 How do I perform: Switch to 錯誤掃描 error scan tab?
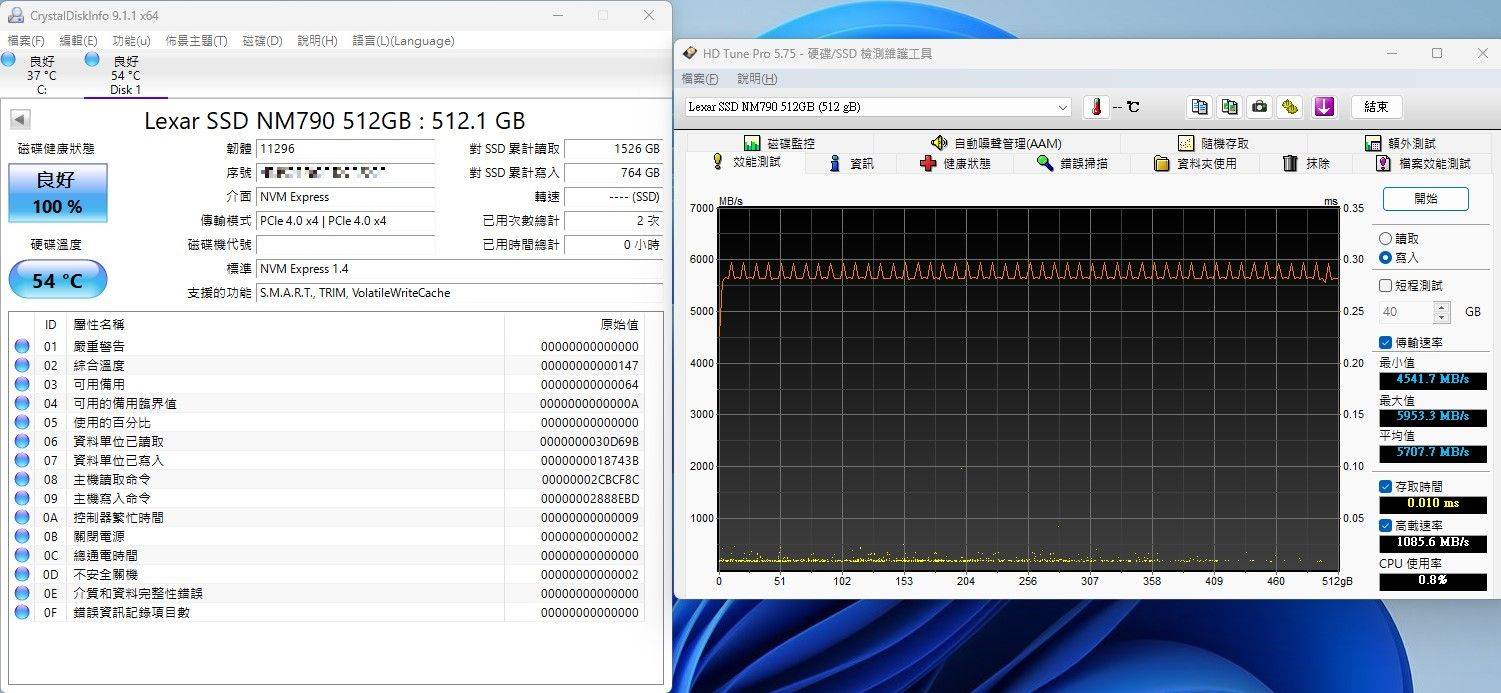coord(1071,163)
